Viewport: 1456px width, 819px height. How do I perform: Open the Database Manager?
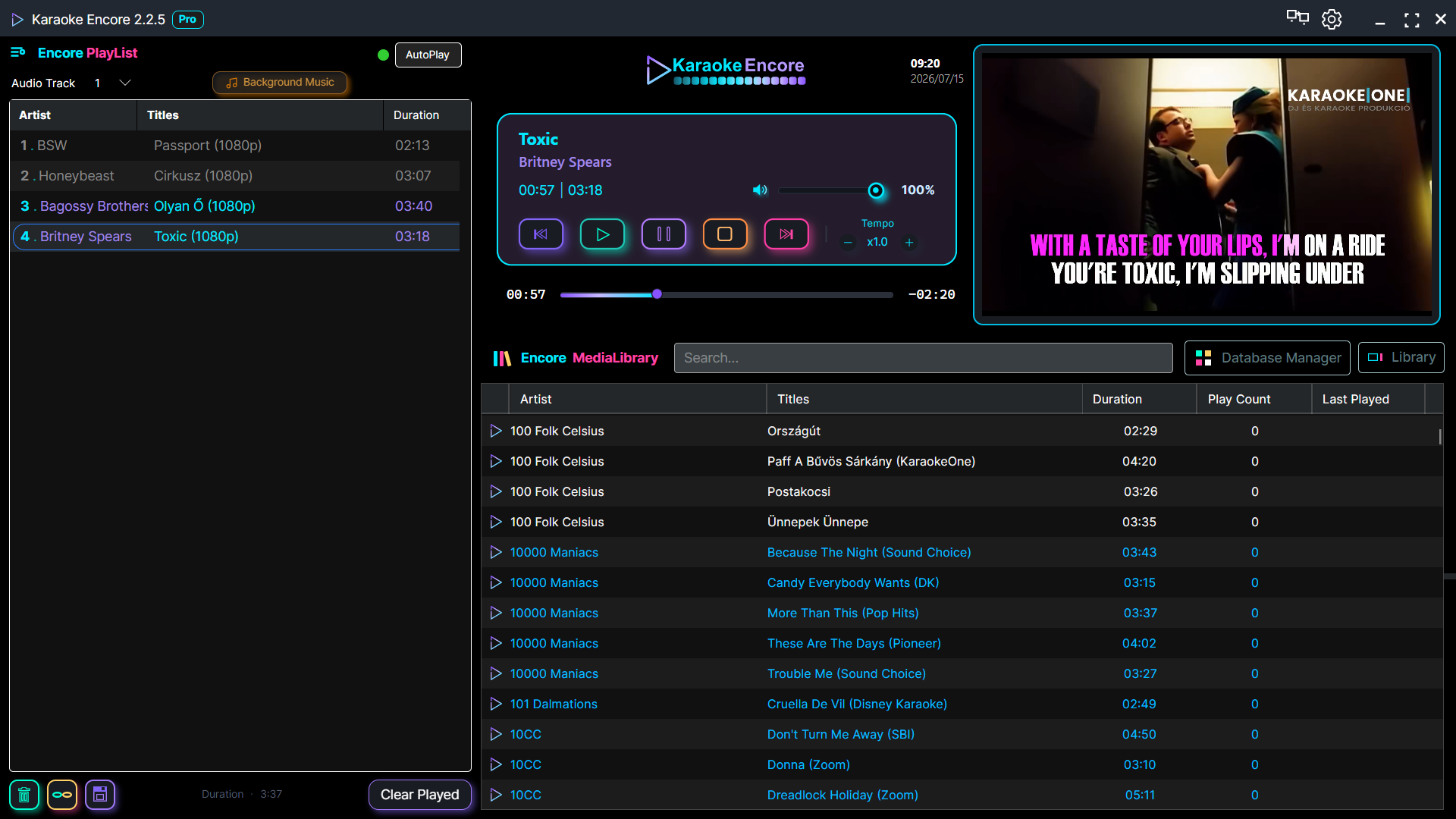(x=1267, y=358)
